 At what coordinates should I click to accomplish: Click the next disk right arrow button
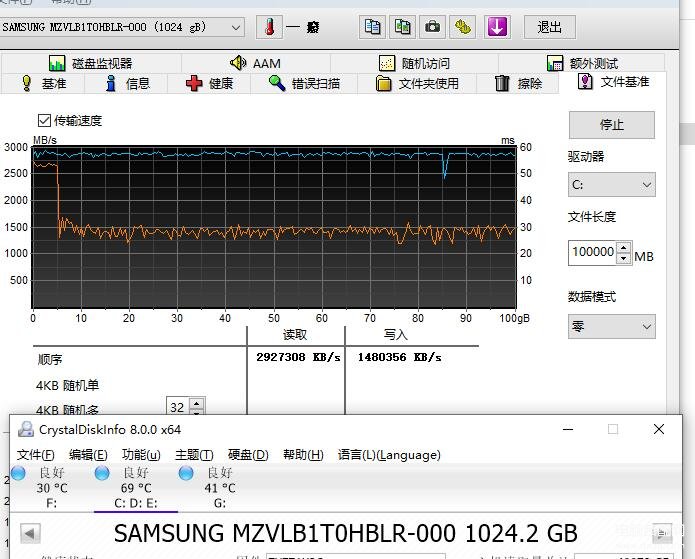pyautogui.click(x=662, y=533)
